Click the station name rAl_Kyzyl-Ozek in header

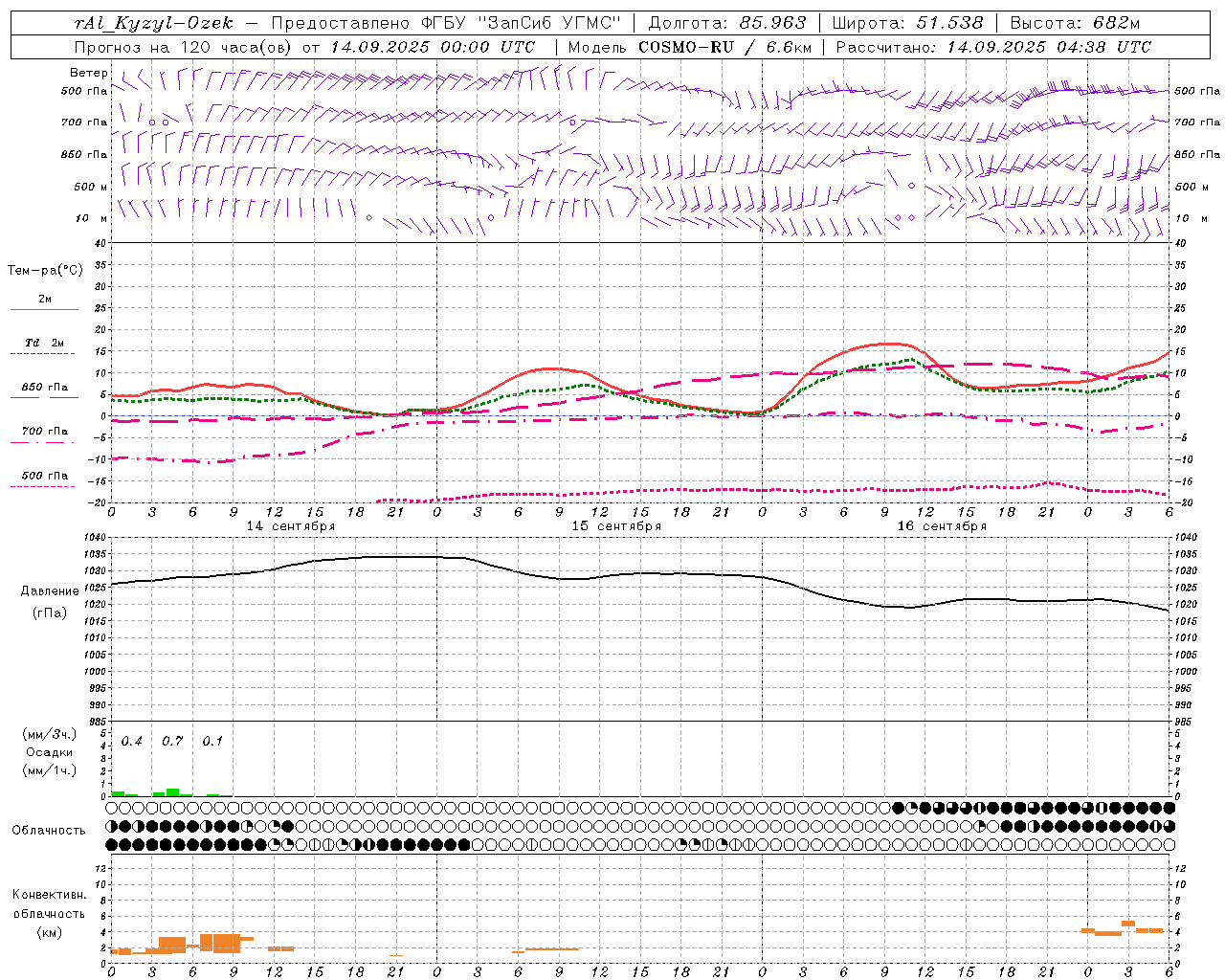click(153, 23)
